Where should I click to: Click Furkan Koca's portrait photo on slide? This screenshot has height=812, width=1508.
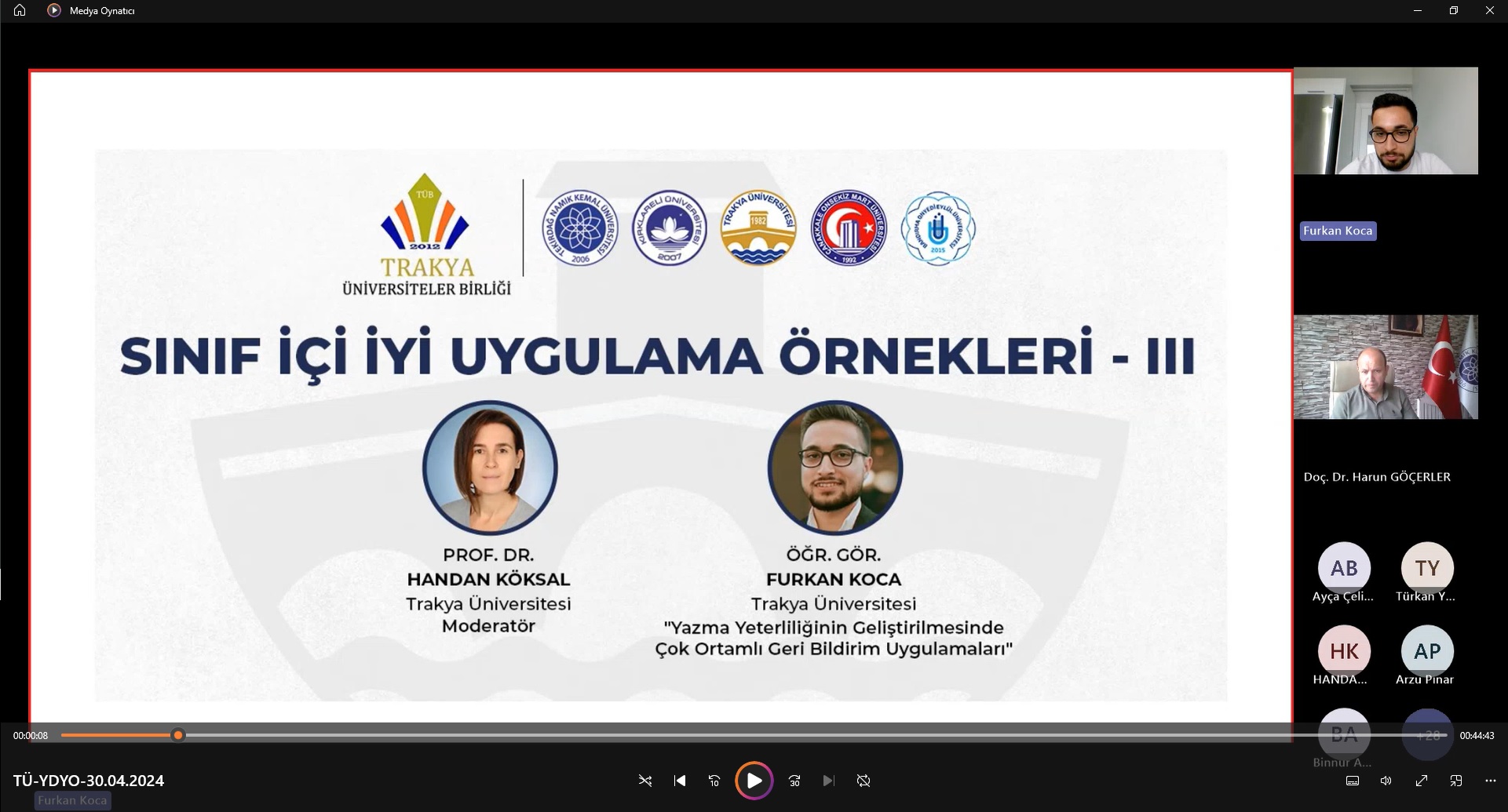835,468
